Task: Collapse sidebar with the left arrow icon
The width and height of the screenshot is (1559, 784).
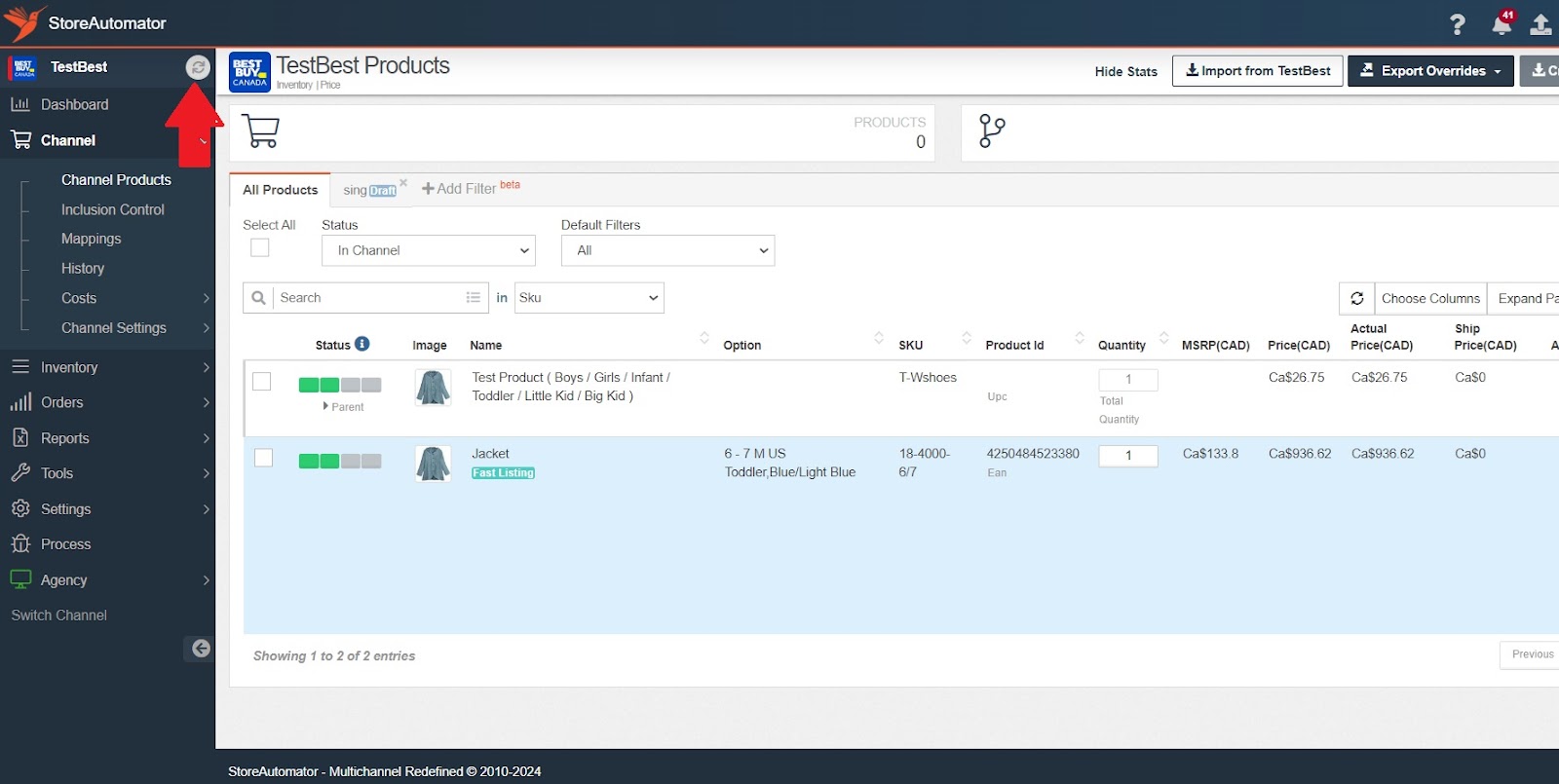Action: (201, 649)
